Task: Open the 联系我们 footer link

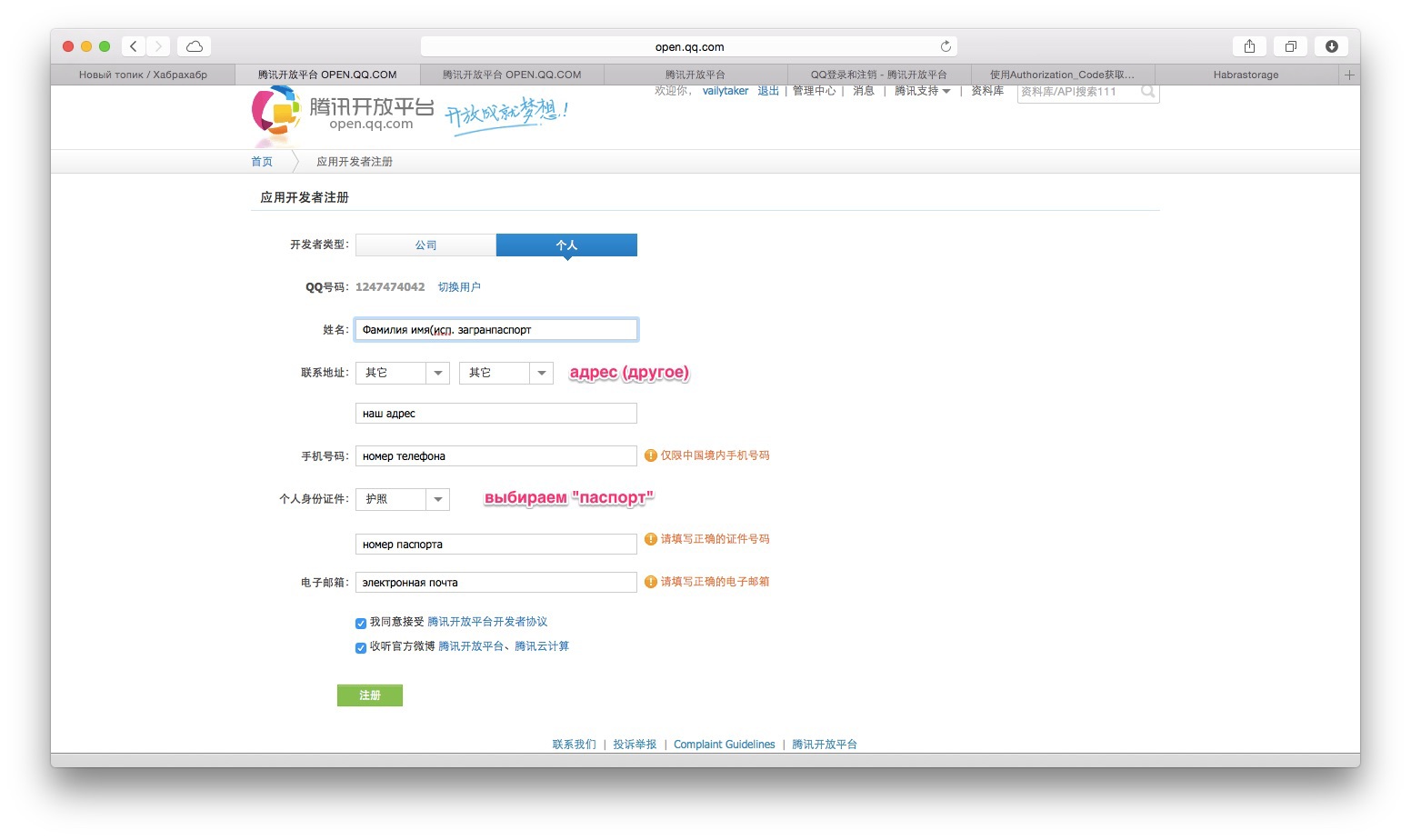Action: point(575,745)
